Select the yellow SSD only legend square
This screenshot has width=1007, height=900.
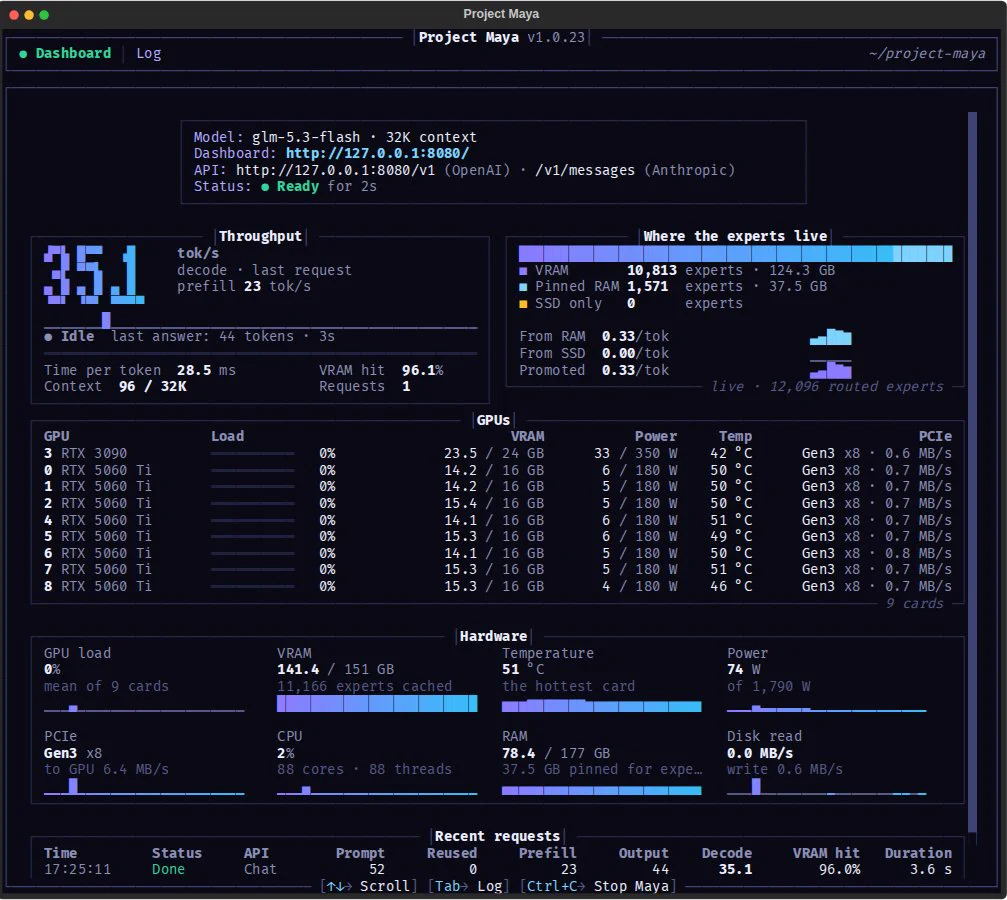(x=523, y=303)
